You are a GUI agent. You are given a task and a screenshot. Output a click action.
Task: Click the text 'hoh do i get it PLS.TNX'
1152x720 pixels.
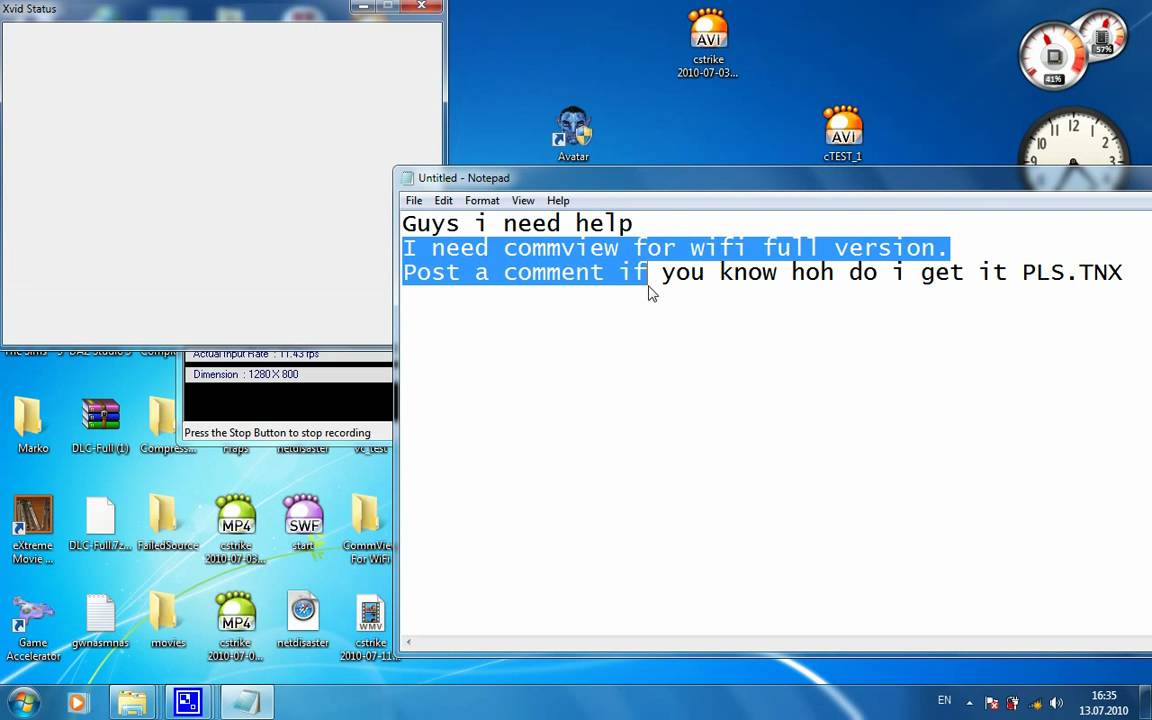pyautogui.click(x=957, y=273)
